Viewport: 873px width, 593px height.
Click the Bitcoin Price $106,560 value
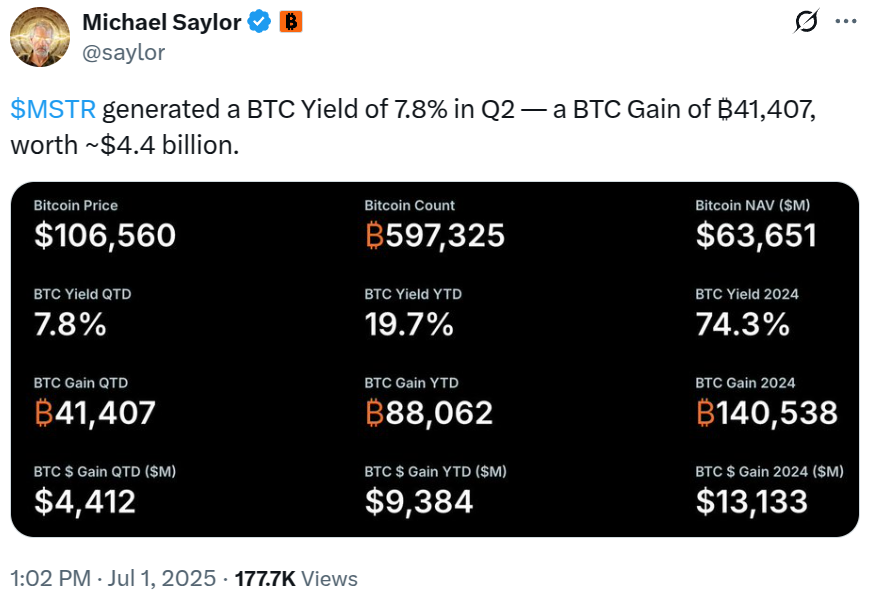click(104, 235)
